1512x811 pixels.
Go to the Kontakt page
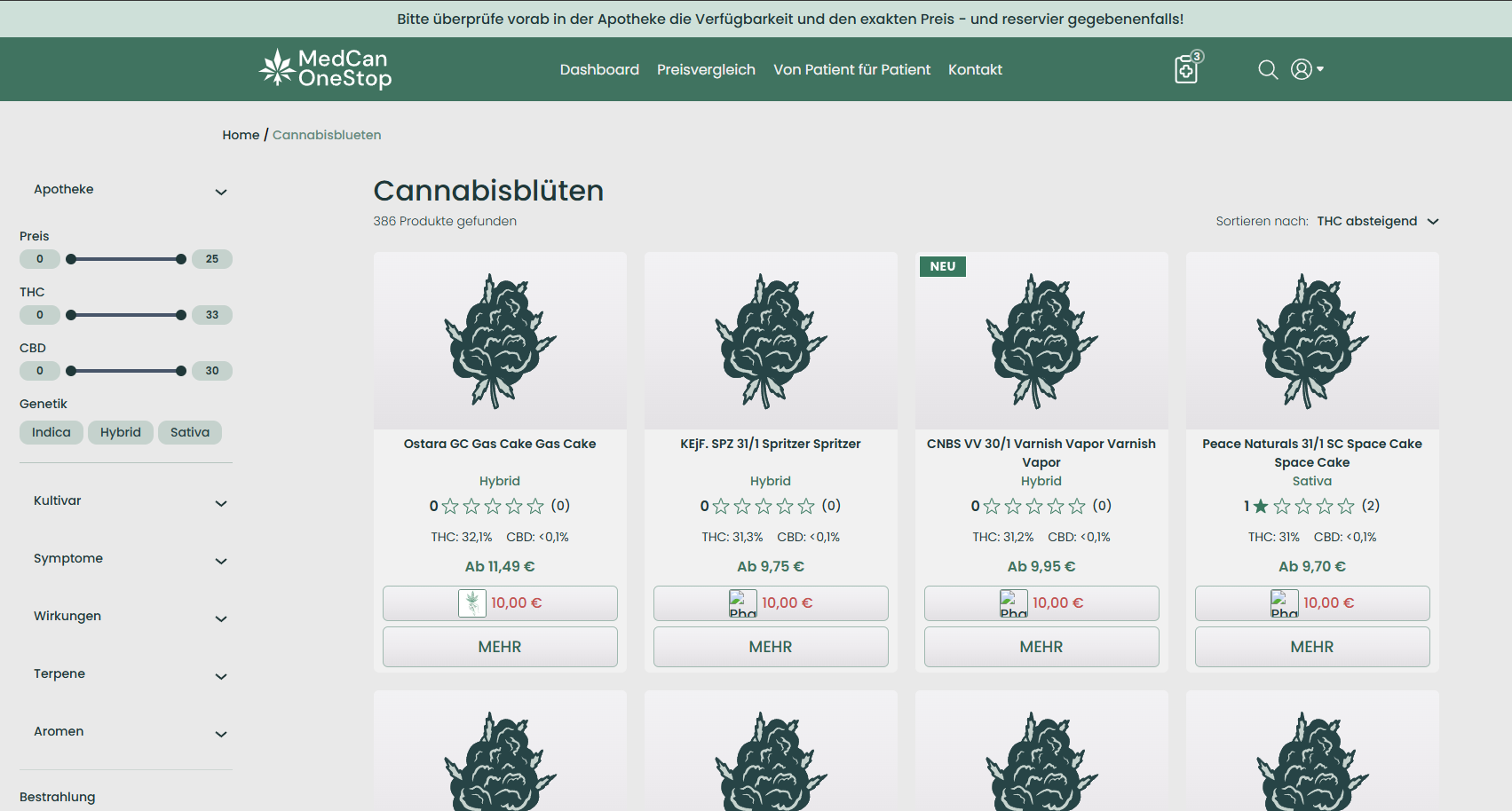[975, 69]
